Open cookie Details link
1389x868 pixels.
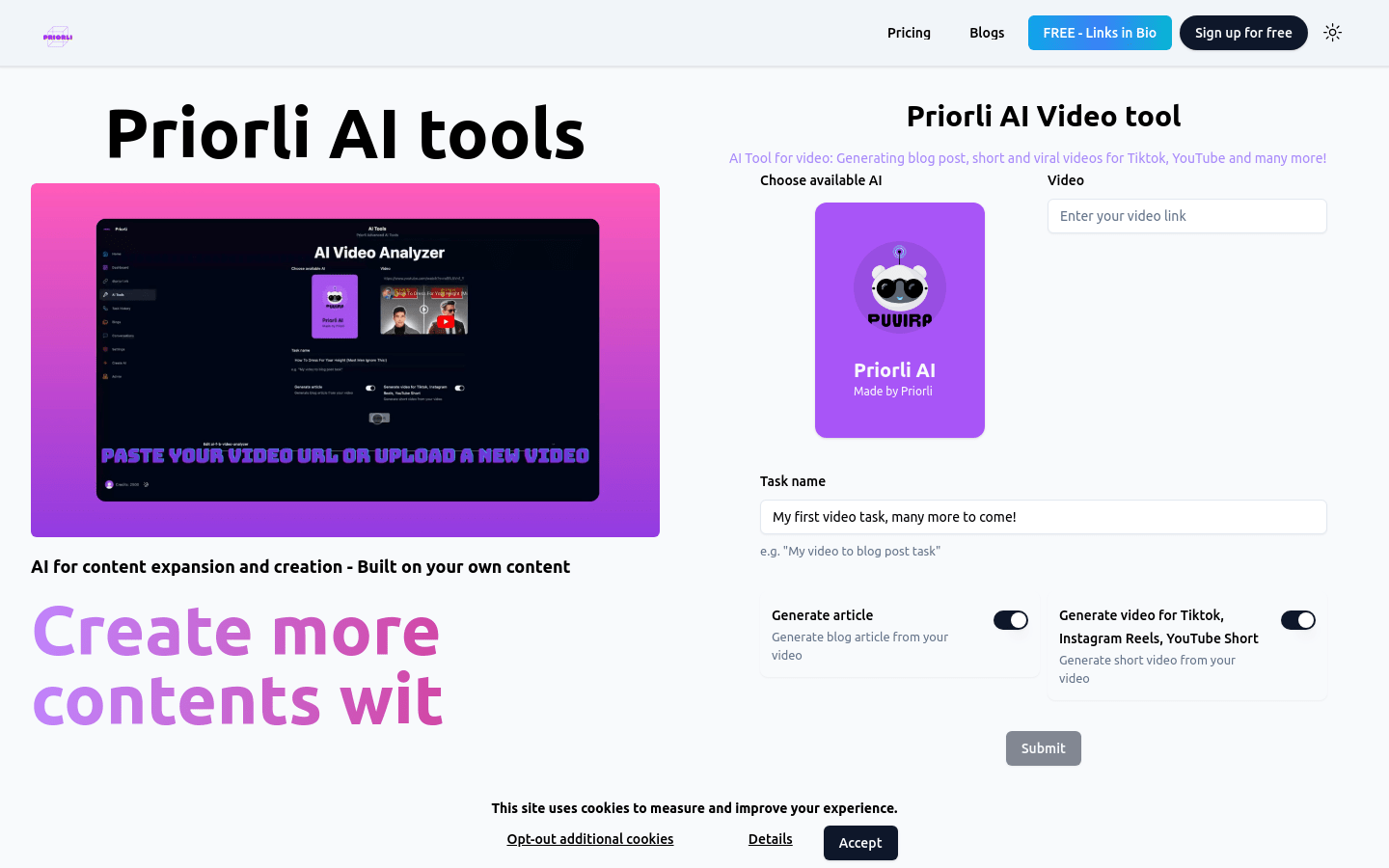pyautogui.click(x=771, y=839)
